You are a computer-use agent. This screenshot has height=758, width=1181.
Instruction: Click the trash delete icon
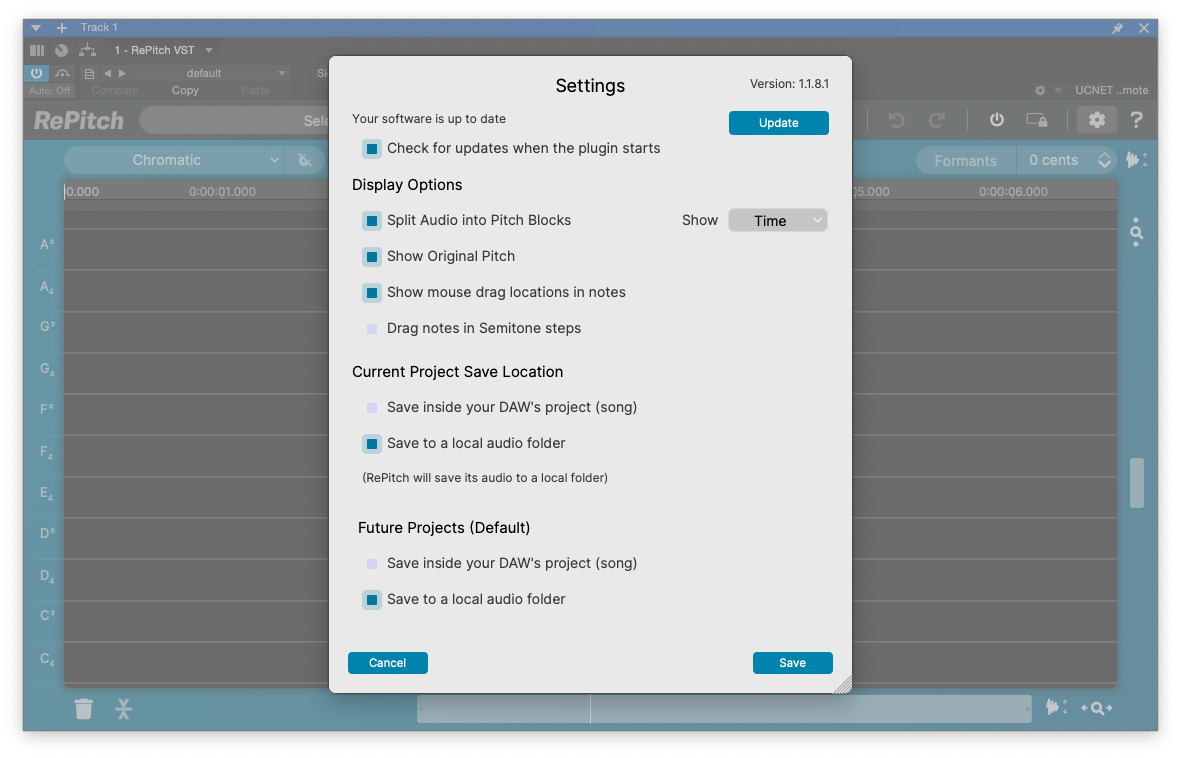pyautogui.click(x=84, y=708)
